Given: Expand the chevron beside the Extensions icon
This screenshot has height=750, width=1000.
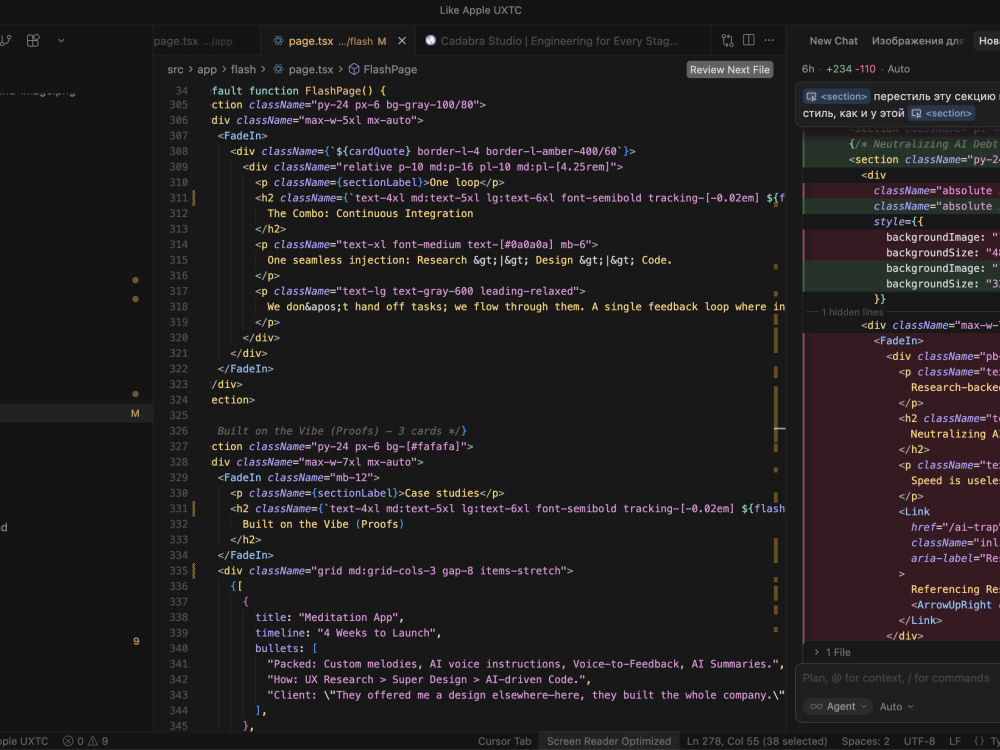Looking at the screenshot, I should 61,41.
